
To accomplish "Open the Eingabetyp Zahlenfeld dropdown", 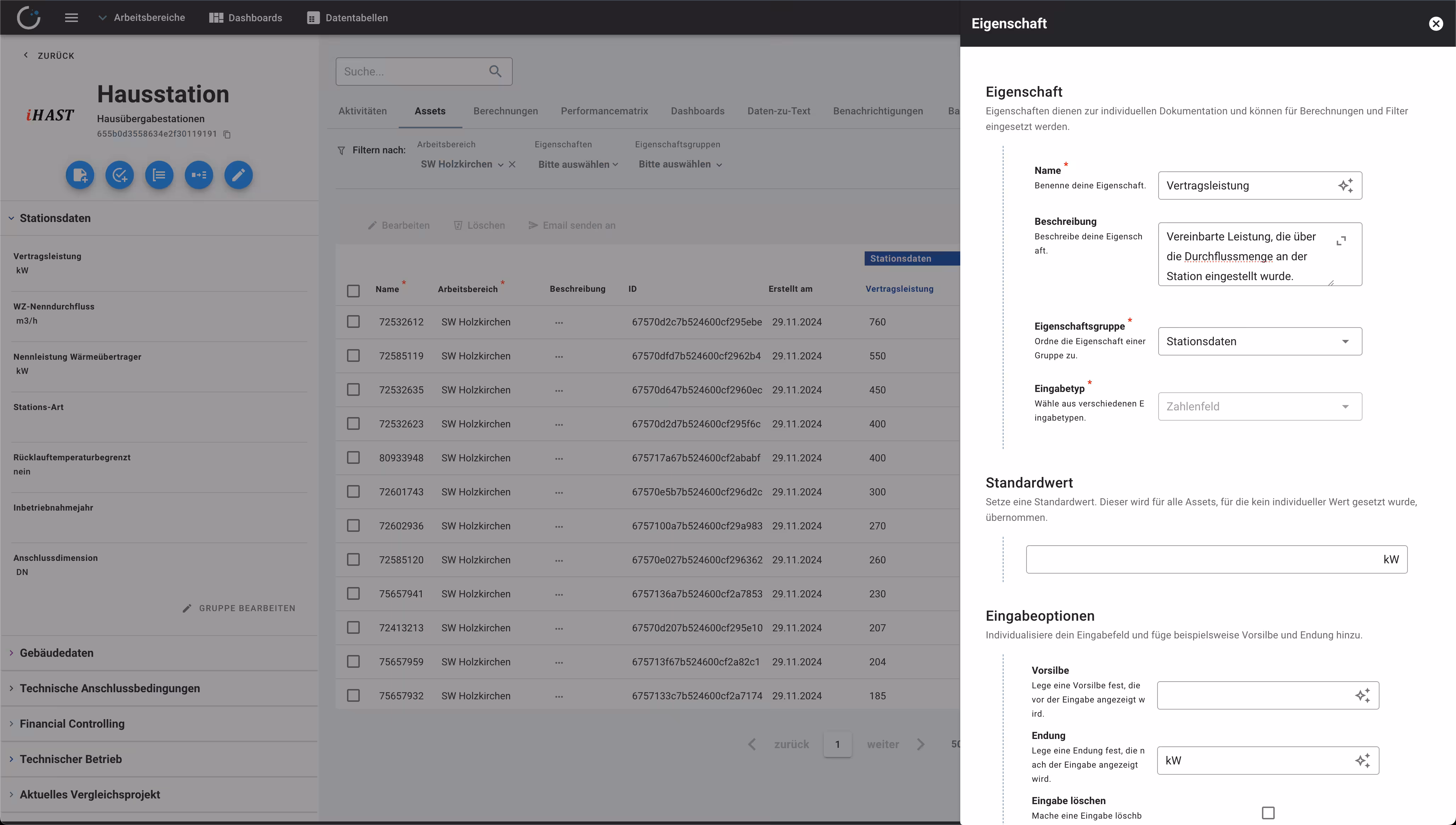I will point(1259,406).
